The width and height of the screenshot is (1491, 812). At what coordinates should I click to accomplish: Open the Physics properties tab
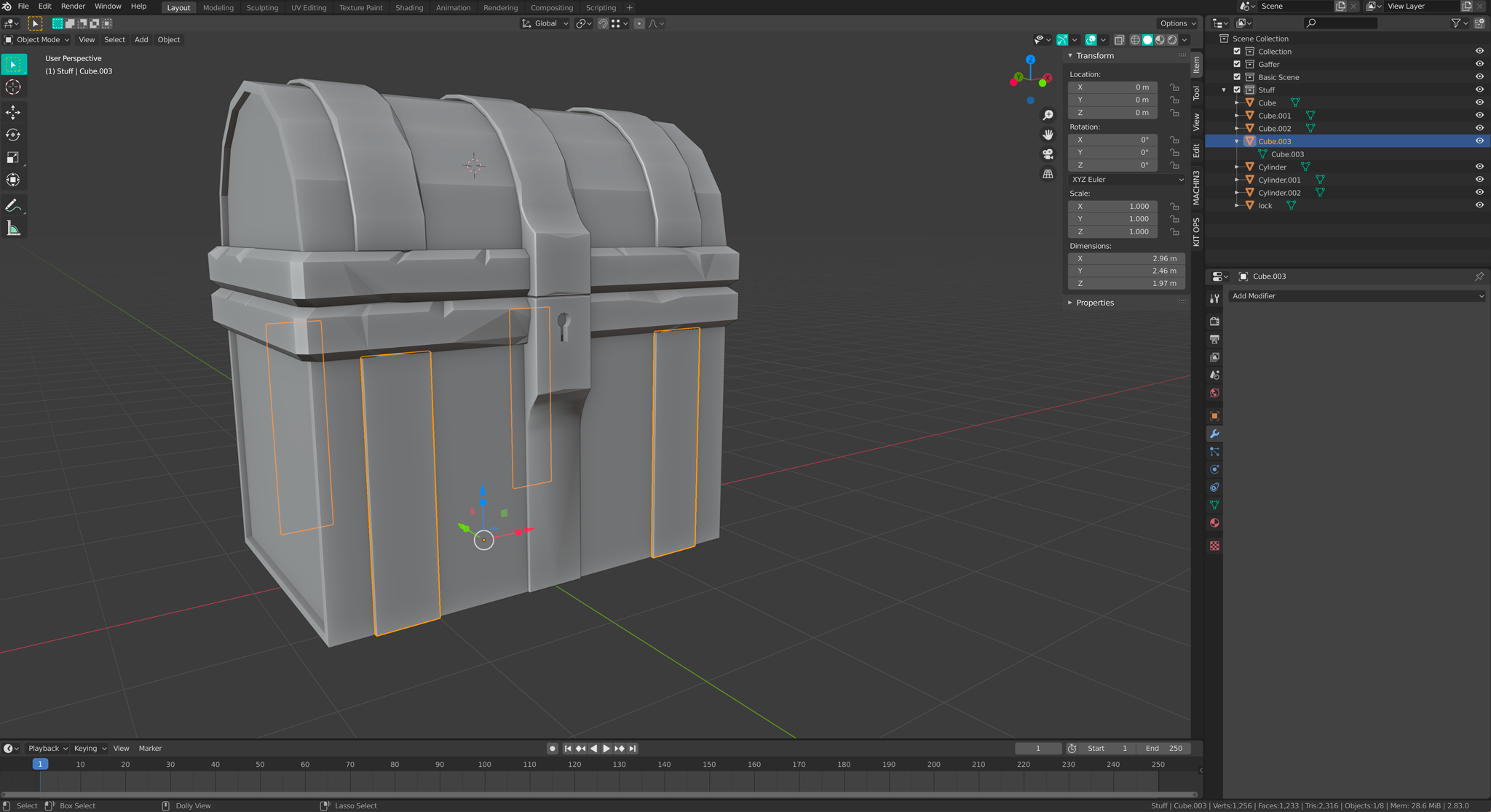point(1214,469)
